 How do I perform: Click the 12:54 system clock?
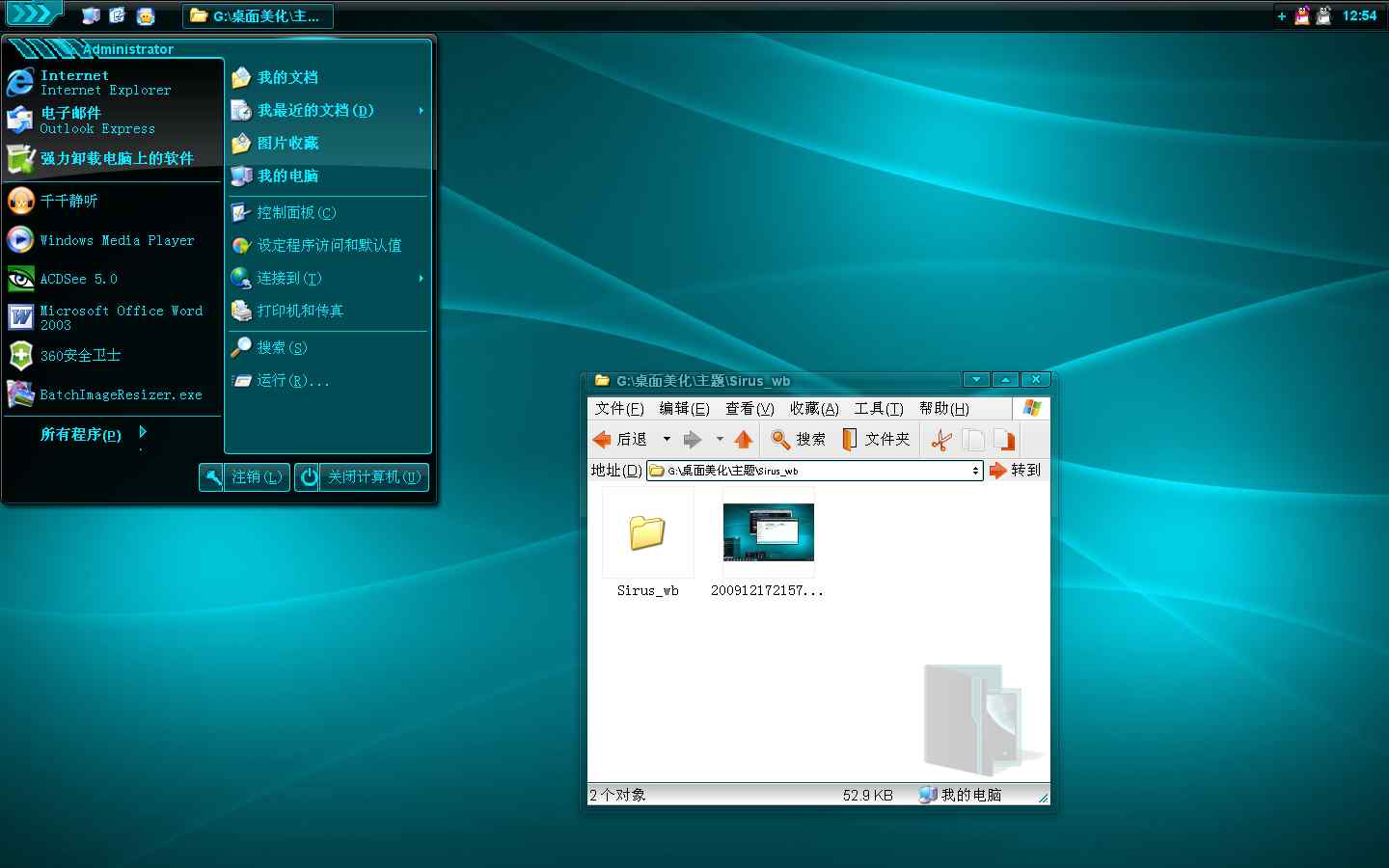click(1359, 15)
